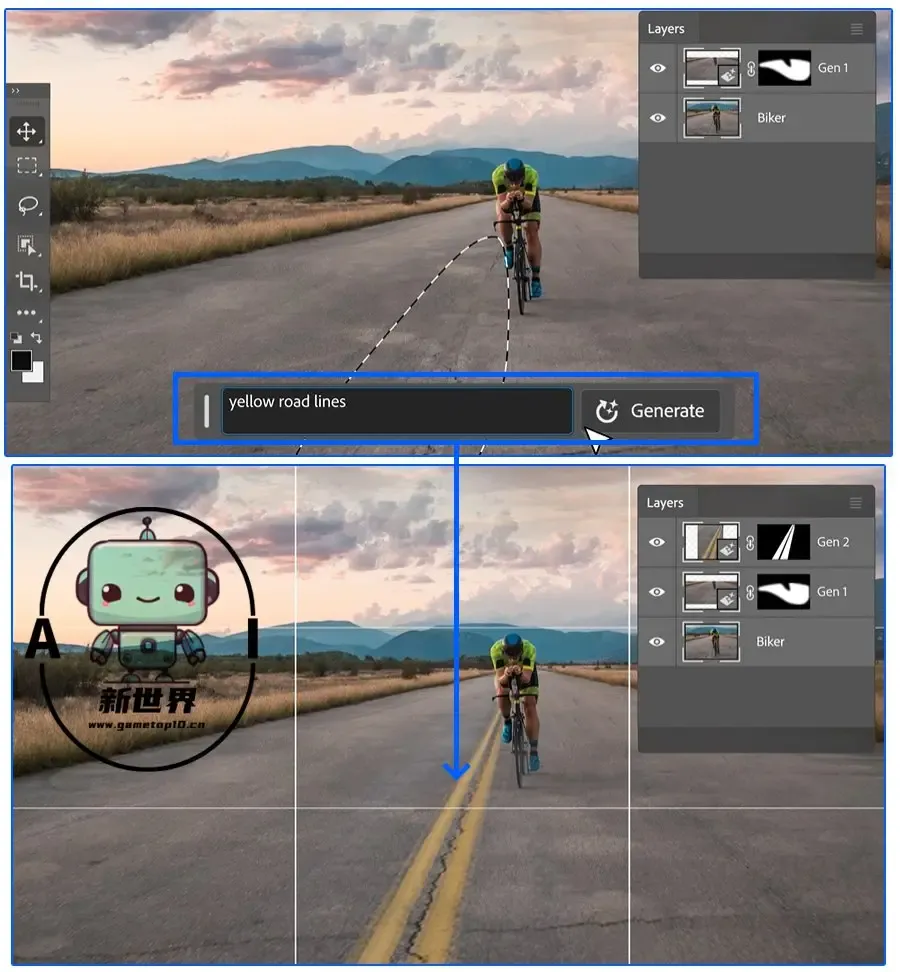This screenshot has width=900, height=972.
Task: Open the three-dot more tools button
Action: 26,312
